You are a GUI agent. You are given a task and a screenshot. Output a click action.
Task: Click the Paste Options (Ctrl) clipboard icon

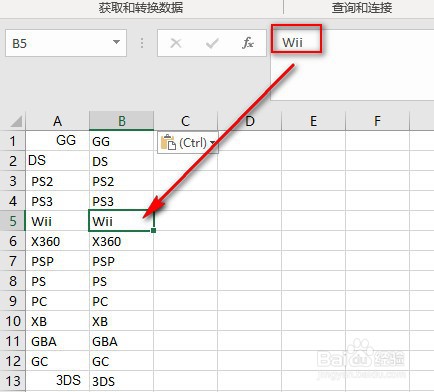[x=169, y=143]
